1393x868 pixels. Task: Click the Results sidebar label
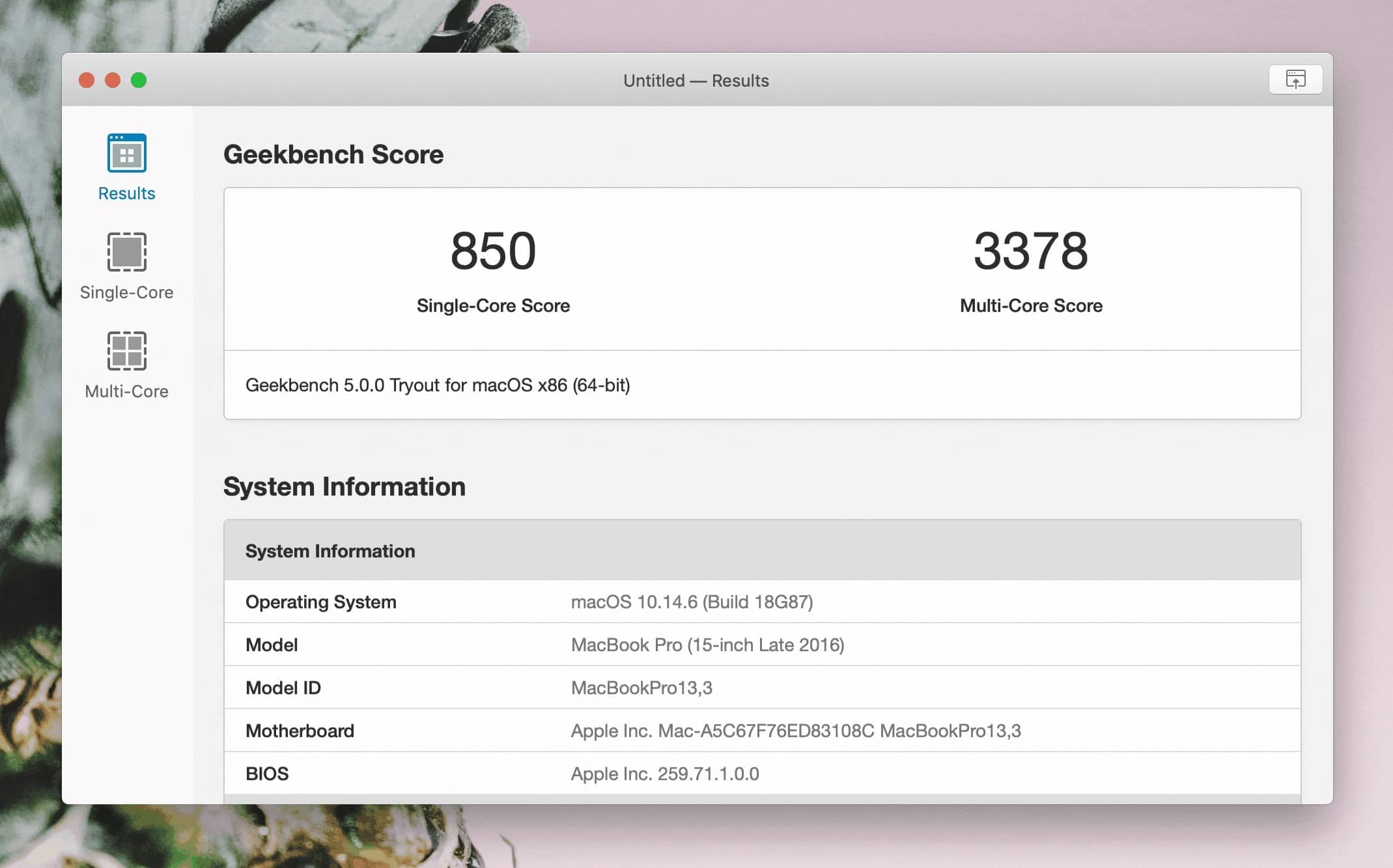tap(126, 193)
